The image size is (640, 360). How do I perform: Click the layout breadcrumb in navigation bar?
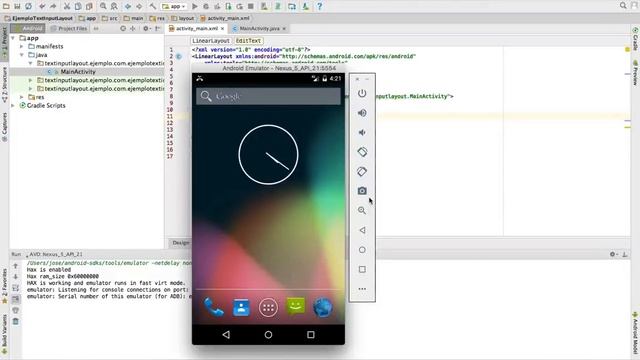coord(183,18)
